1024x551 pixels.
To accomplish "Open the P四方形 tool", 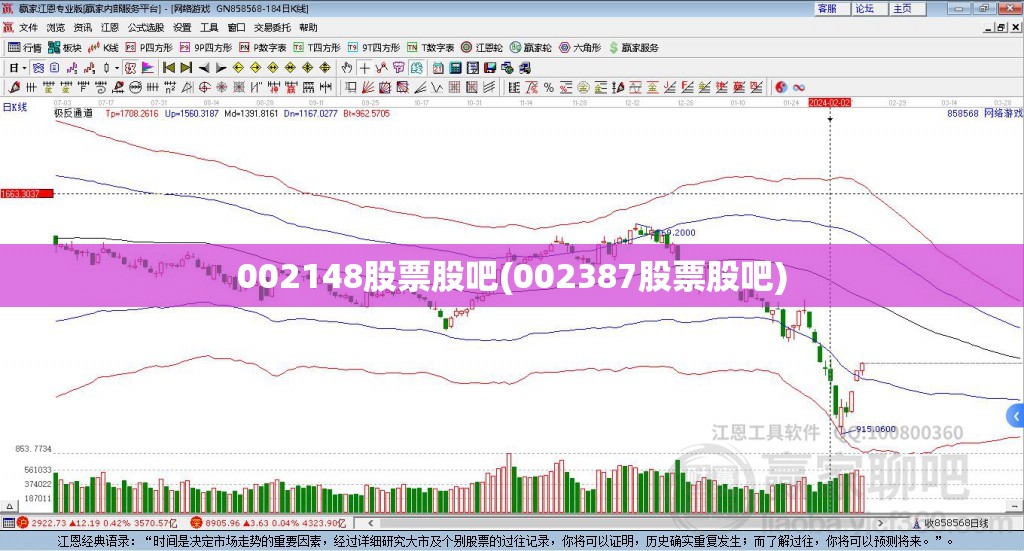I will (149, 48).
